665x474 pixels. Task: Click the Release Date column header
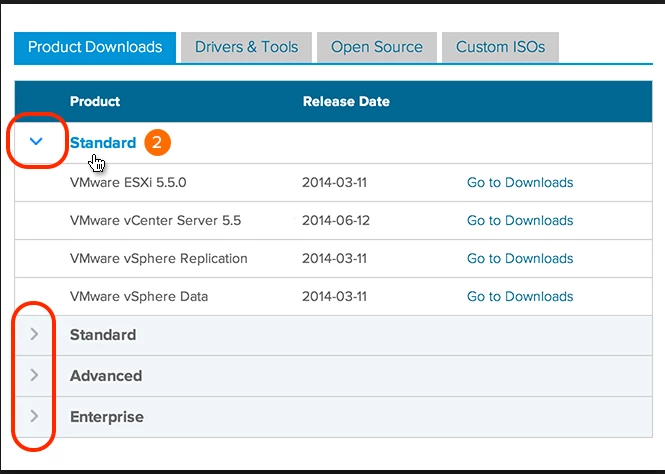[346, 101]
